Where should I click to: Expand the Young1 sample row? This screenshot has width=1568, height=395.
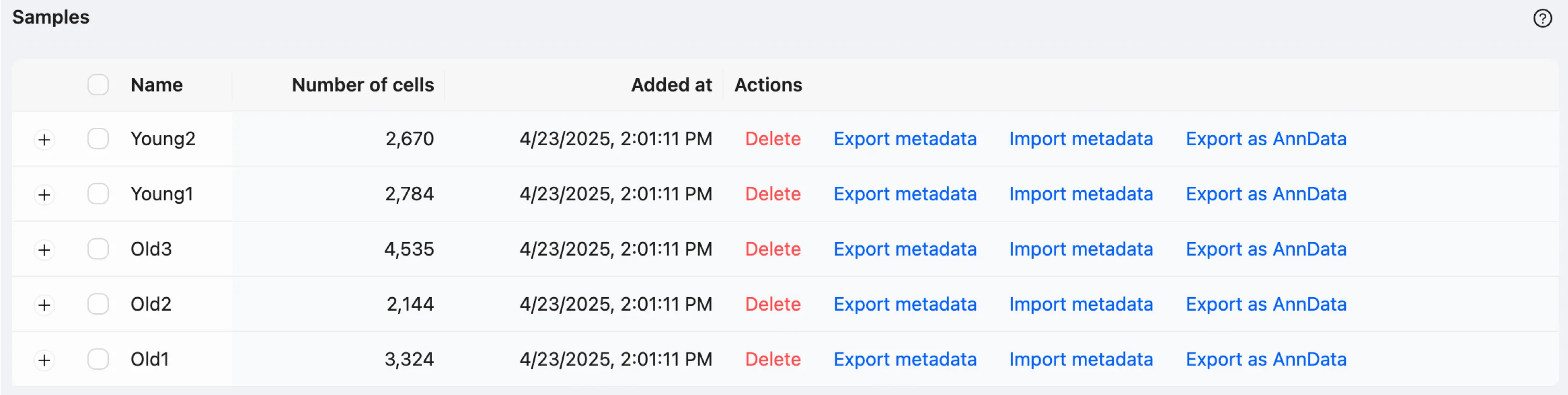[45, 195]
